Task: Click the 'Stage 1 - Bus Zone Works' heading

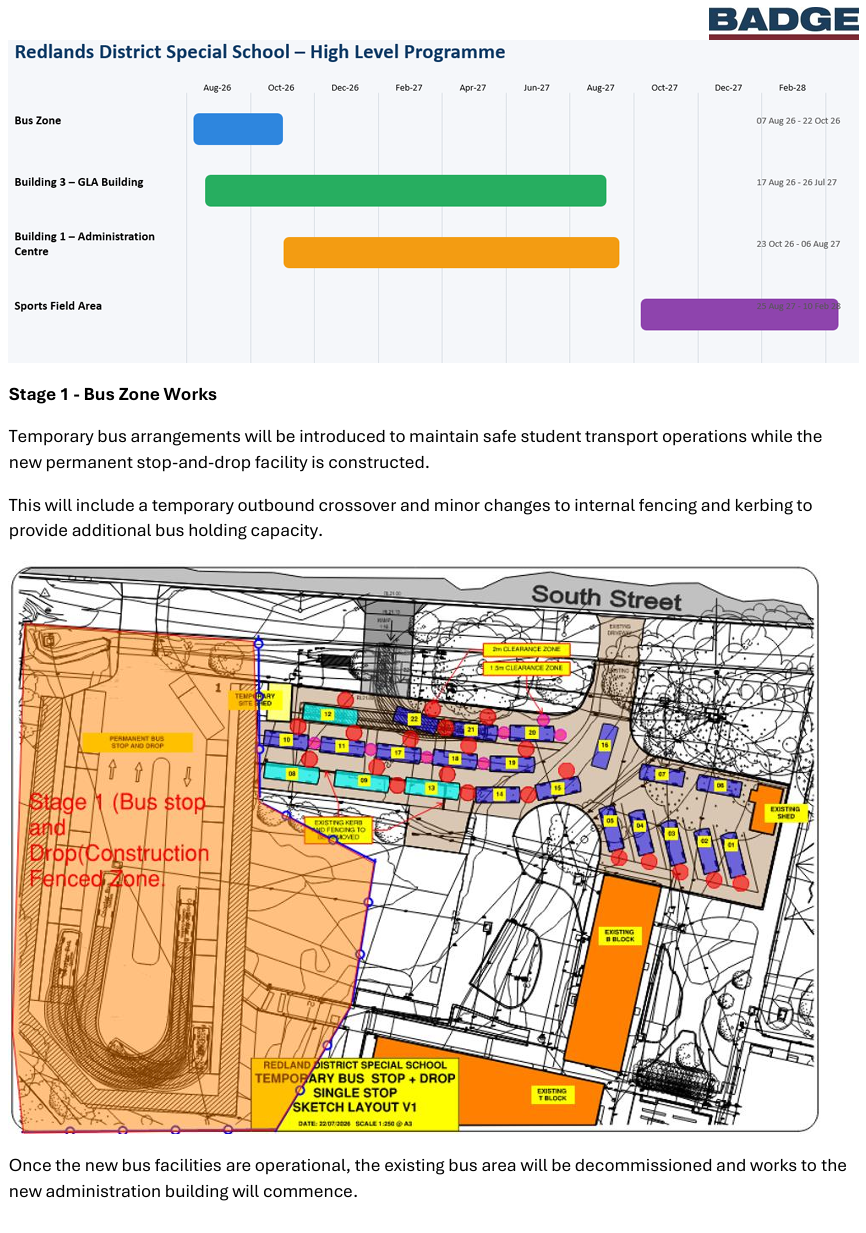Action: 113,394
